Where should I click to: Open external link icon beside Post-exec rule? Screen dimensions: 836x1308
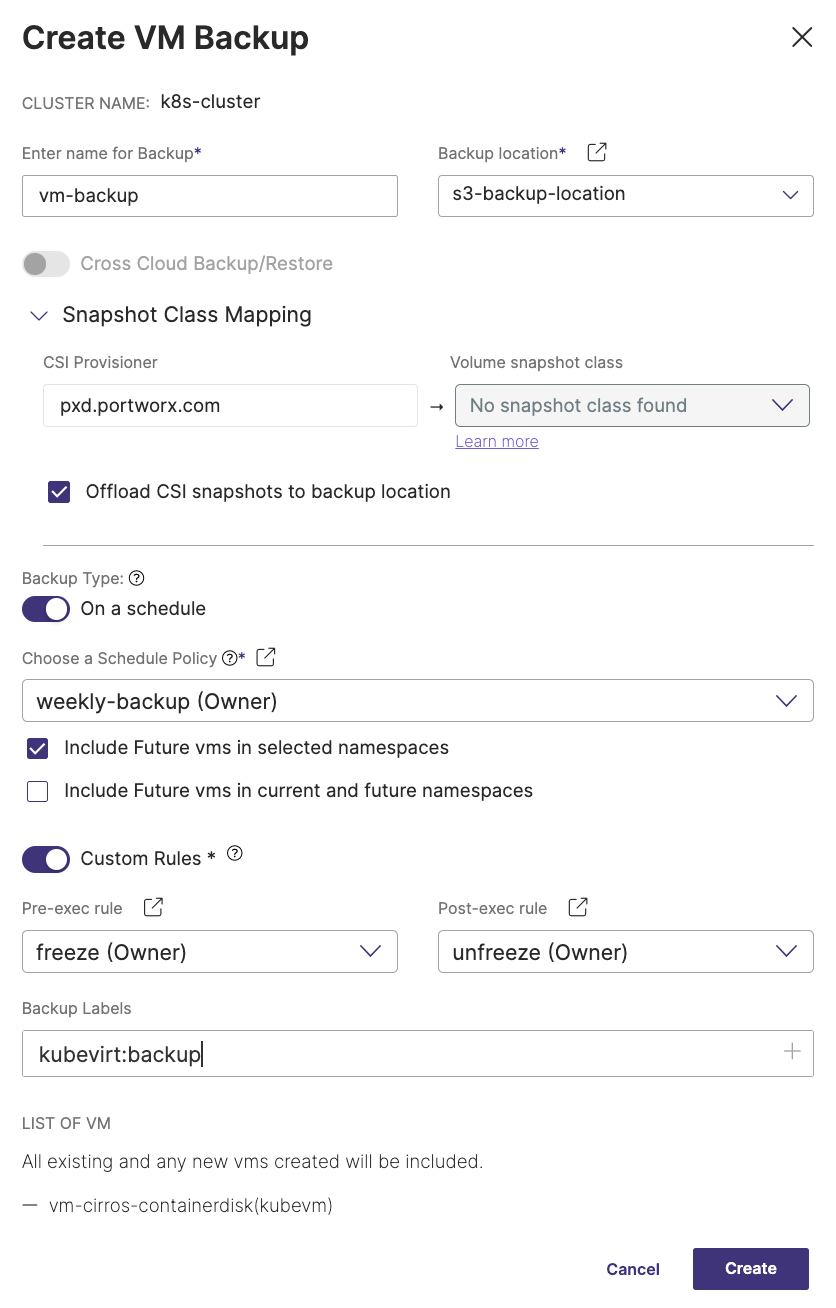click(578, 907)
